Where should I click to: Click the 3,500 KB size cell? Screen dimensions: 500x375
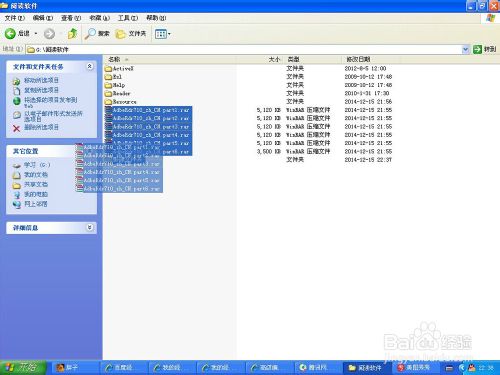(x=269, y=152)
